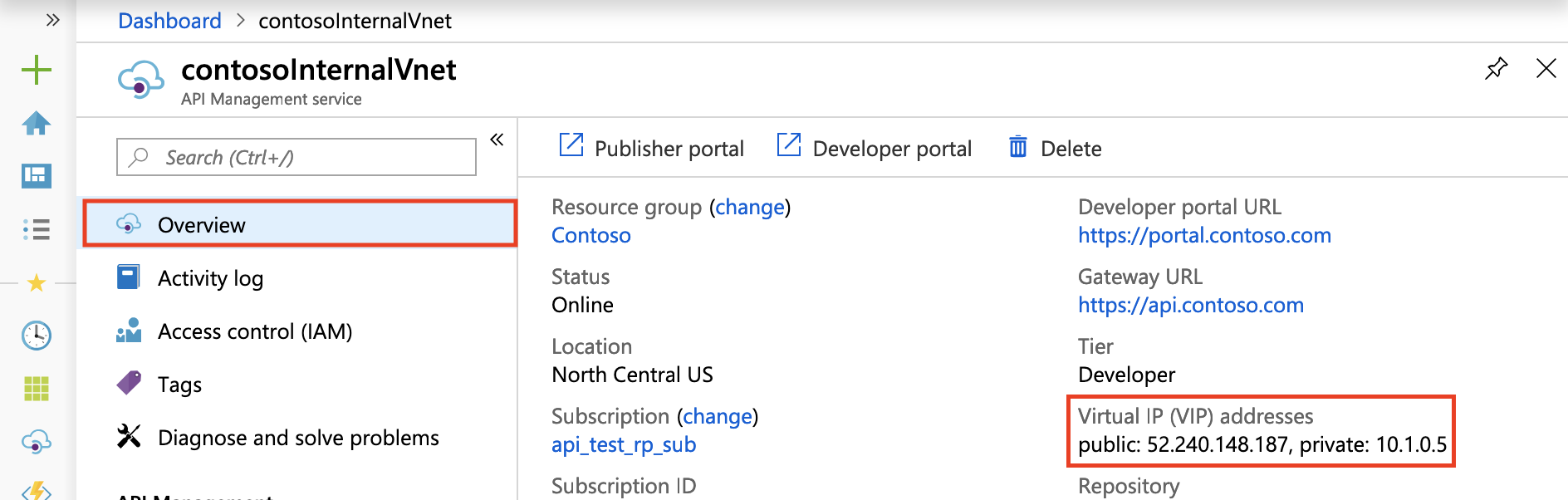Click the Delete toolbar button
The height and width of the screenshot is (500, 1568).
point(1055,148)
